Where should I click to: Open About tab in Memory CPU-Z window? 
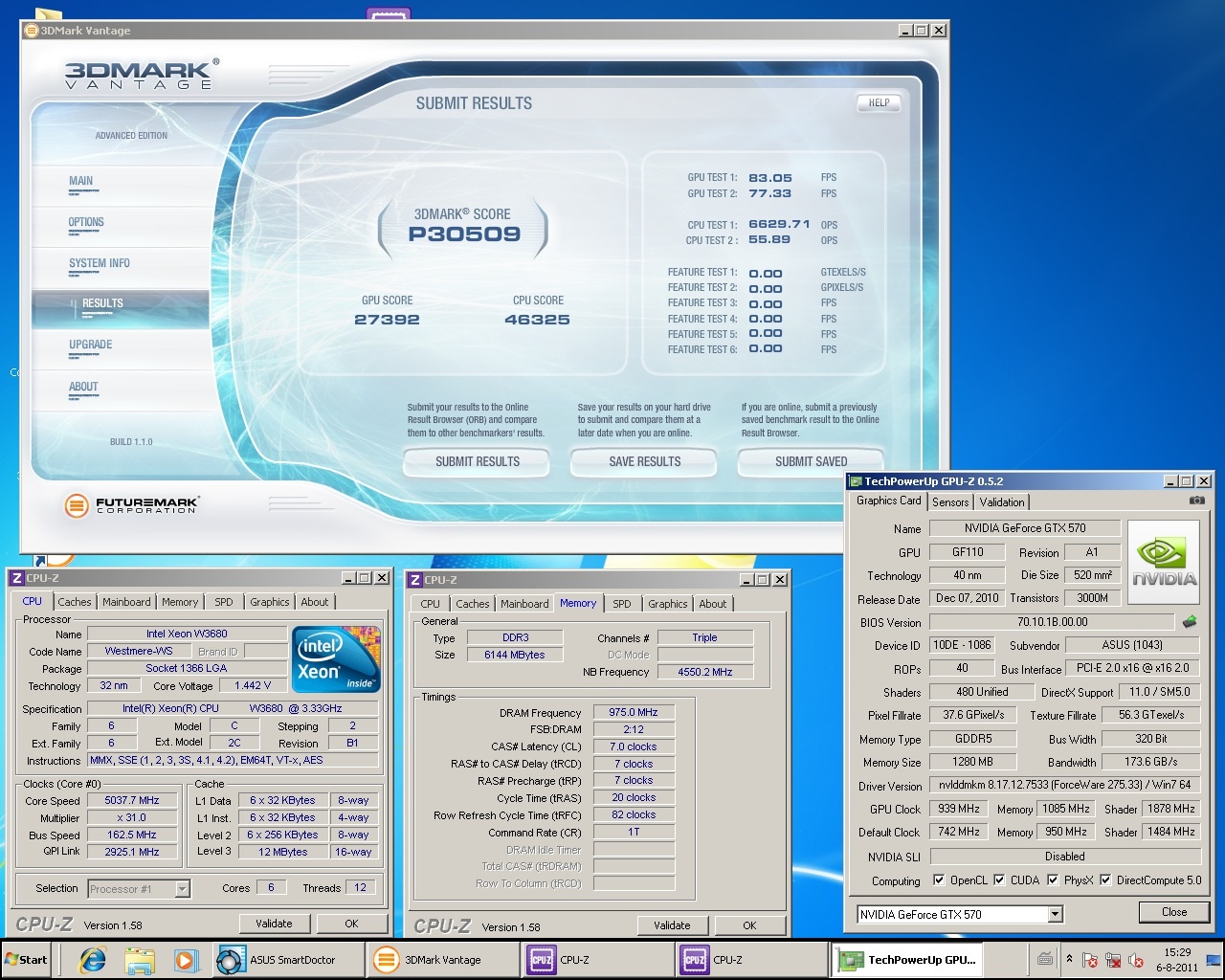coord(713,604)
